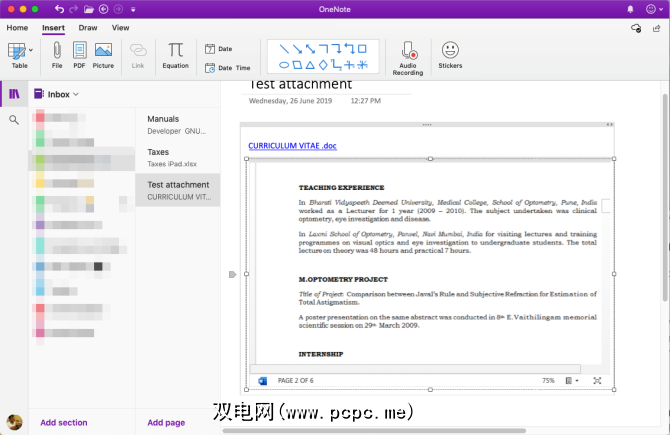The width and height of the screenshot is (670, 435).
Task: Open the search magnifier in the sidebar
Action: [x=14, y=120]
